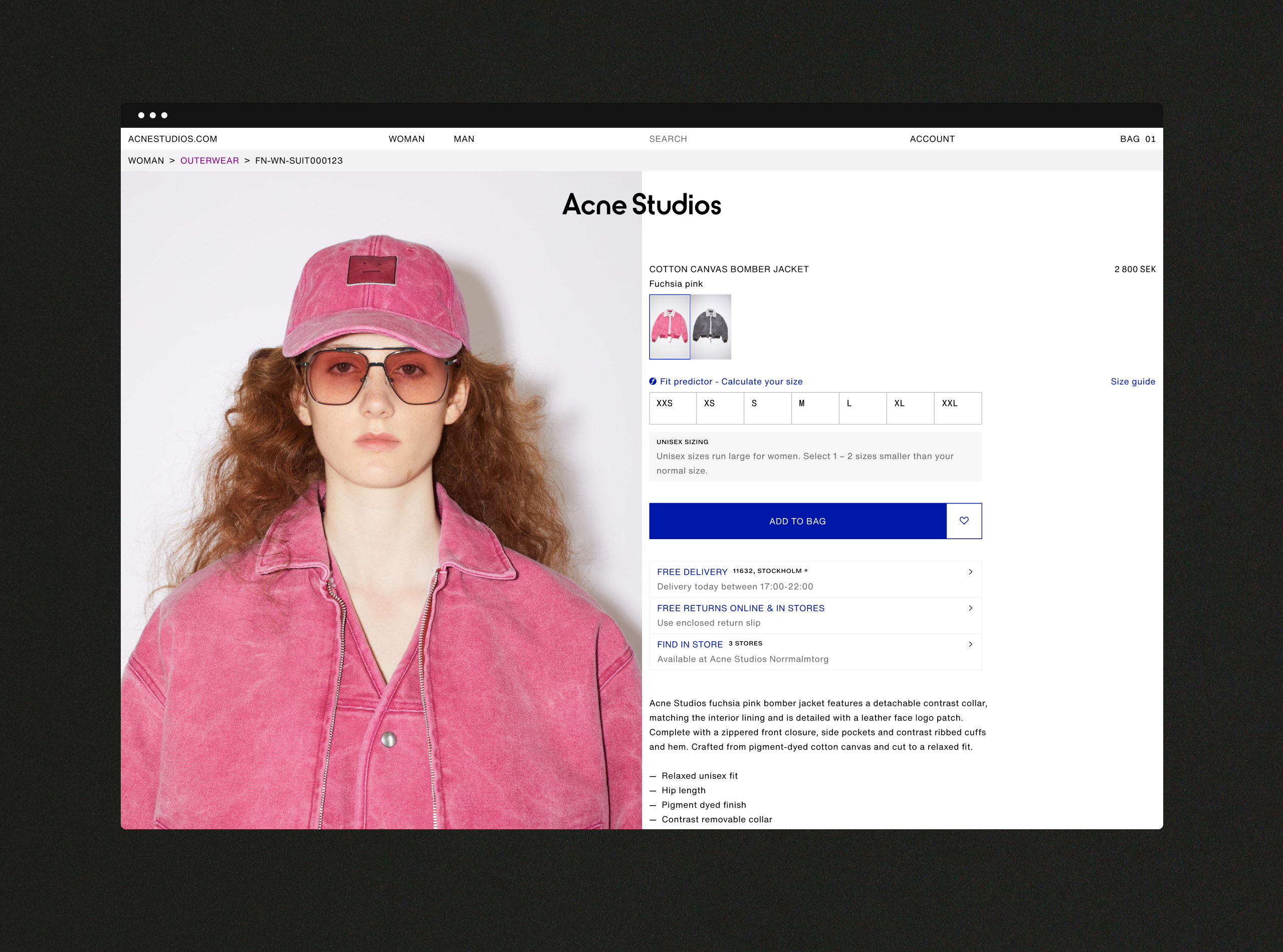Click FN-WN-SUIT000123 breadcrumb item

pyautogui.click(x=299, y=161)
